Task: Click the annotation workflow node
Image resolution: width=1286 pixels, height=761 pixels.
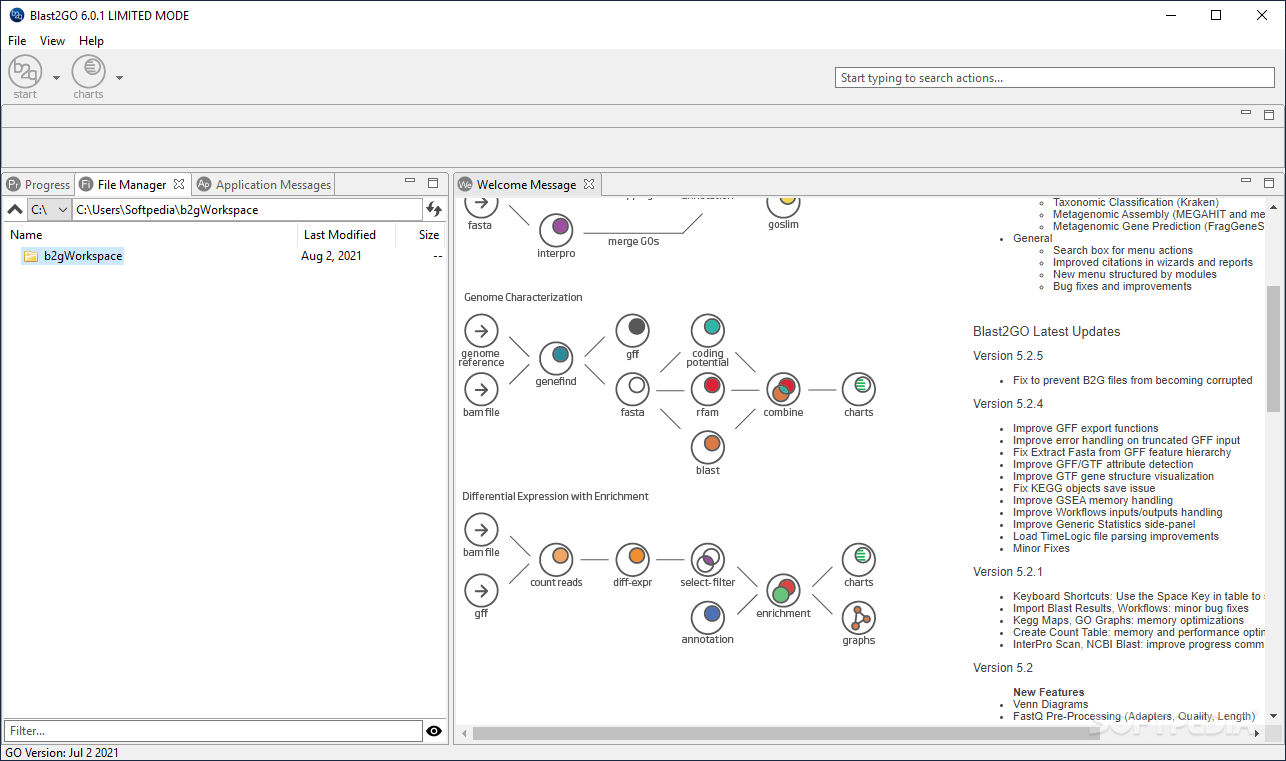Action: 708,616
